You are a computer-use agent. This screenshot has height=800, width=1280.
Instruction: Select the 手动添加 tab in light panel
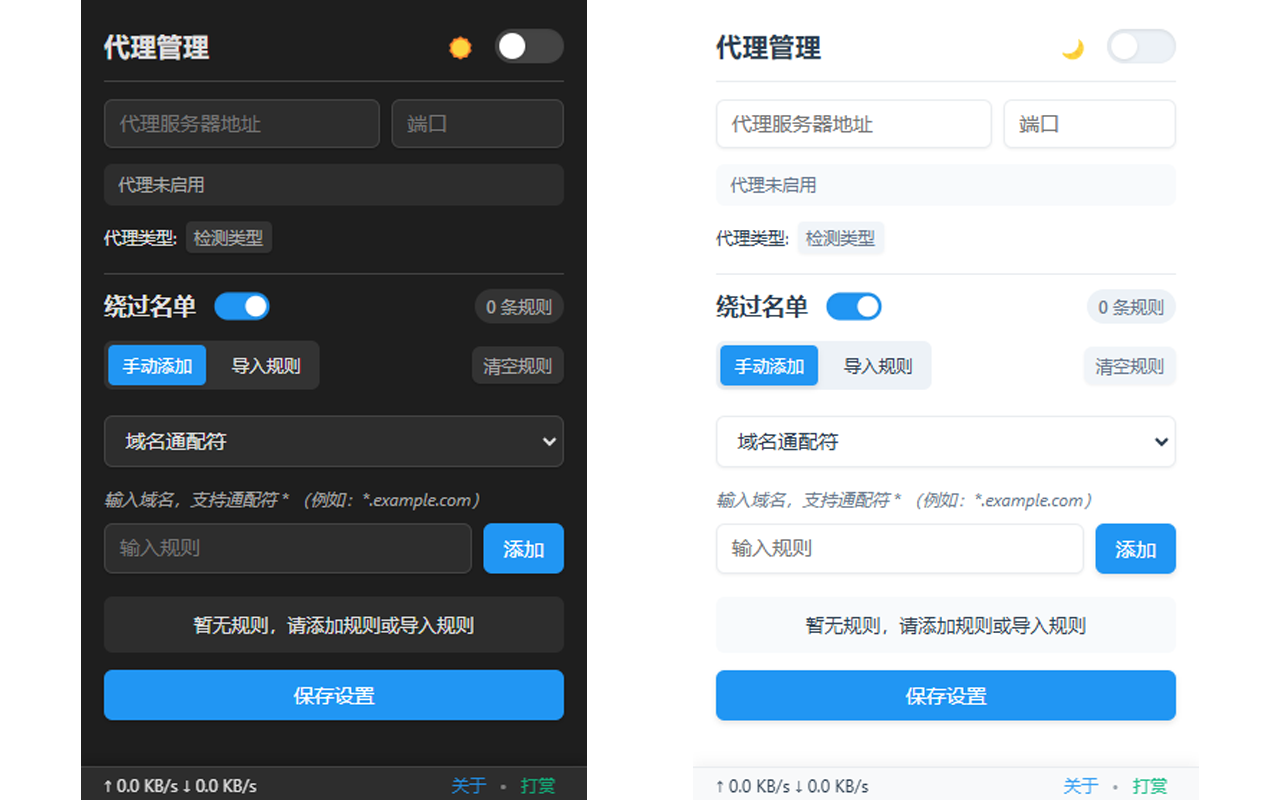(x=768, y=365)
